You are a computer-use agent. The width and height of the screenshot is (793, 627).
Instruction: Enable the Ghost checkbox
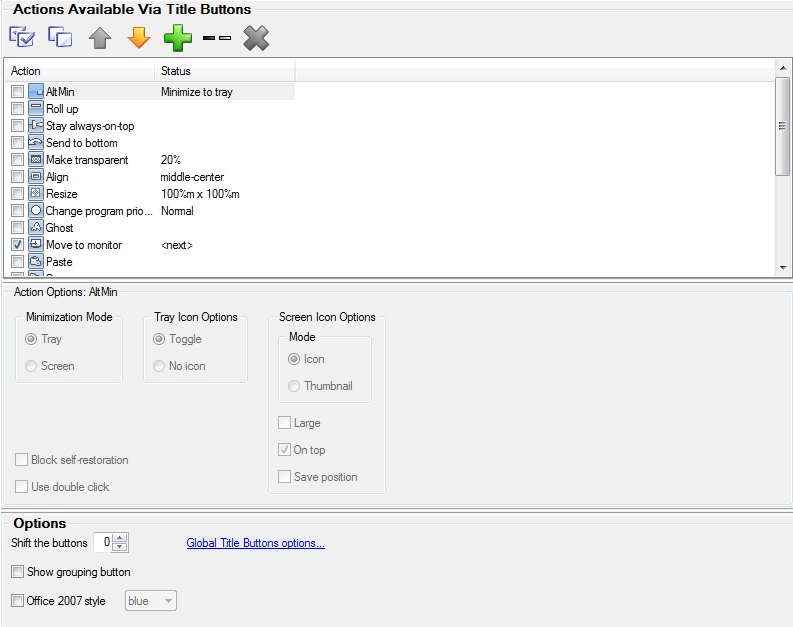click(x=18, y=227)
